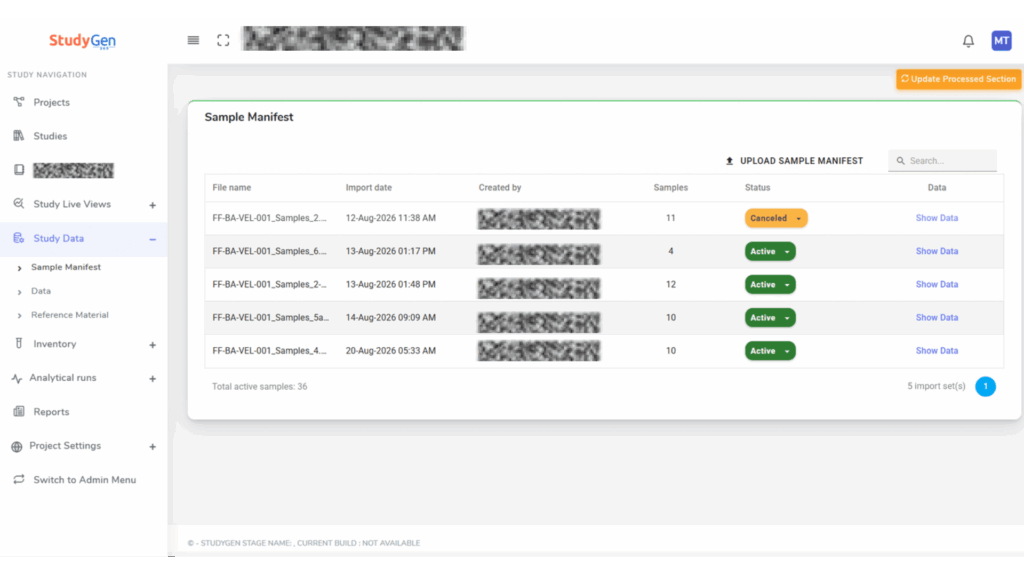This screenshot has width=1024, height=576.
Task: Open Active status dropdown for Samples_5a row
Action: tap(770, 318)
